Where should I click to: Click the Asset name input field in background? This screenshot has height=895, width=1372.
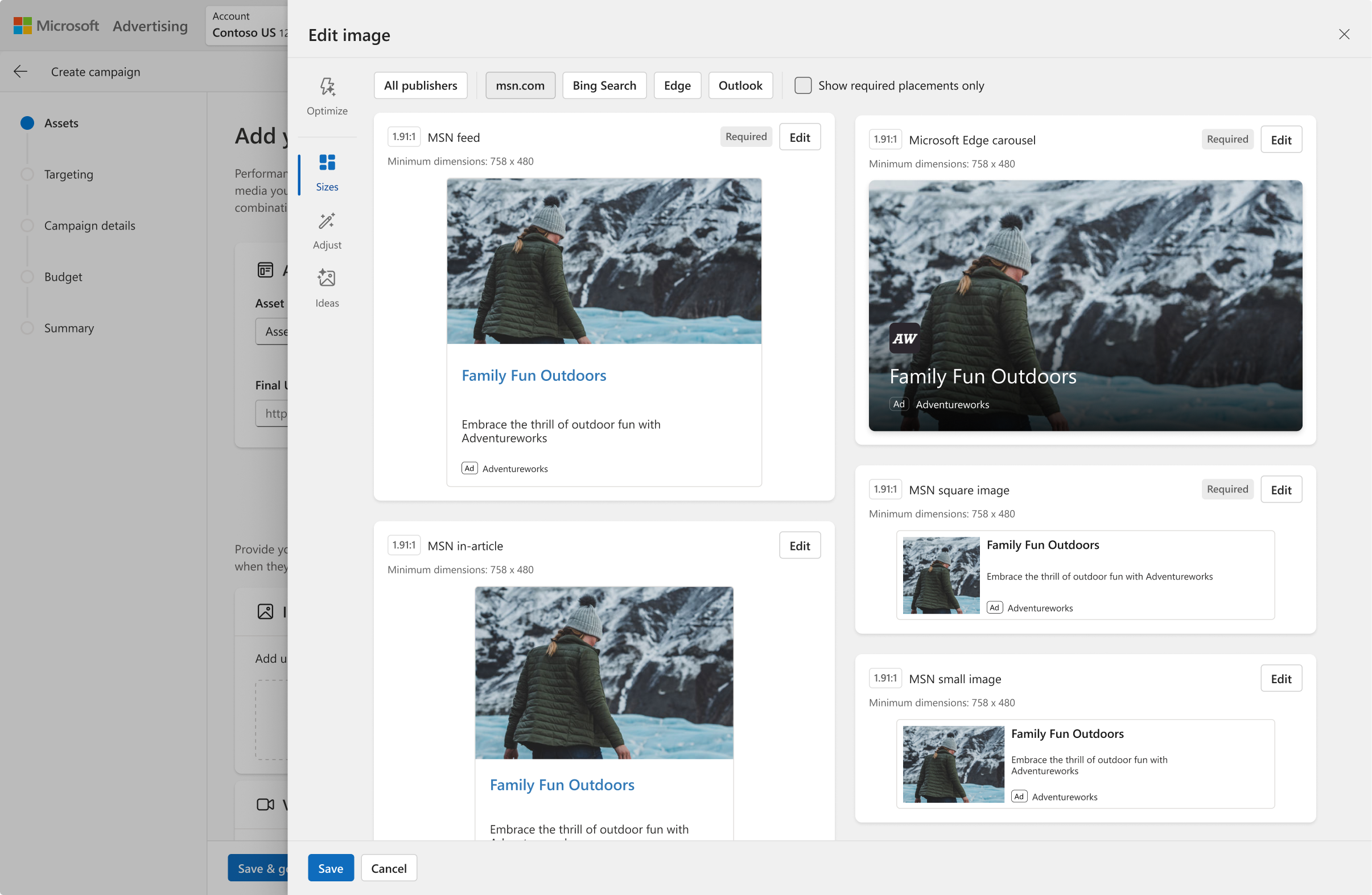(271, 331)
